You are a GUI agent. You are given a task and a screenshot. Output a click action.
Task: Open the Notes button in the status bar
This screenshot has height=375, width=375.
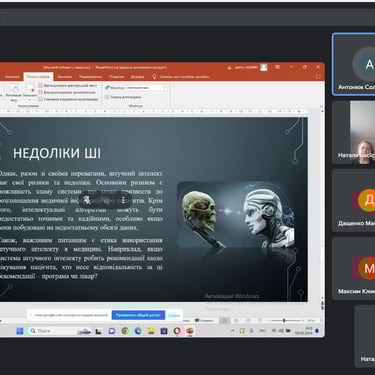(204, 321)
